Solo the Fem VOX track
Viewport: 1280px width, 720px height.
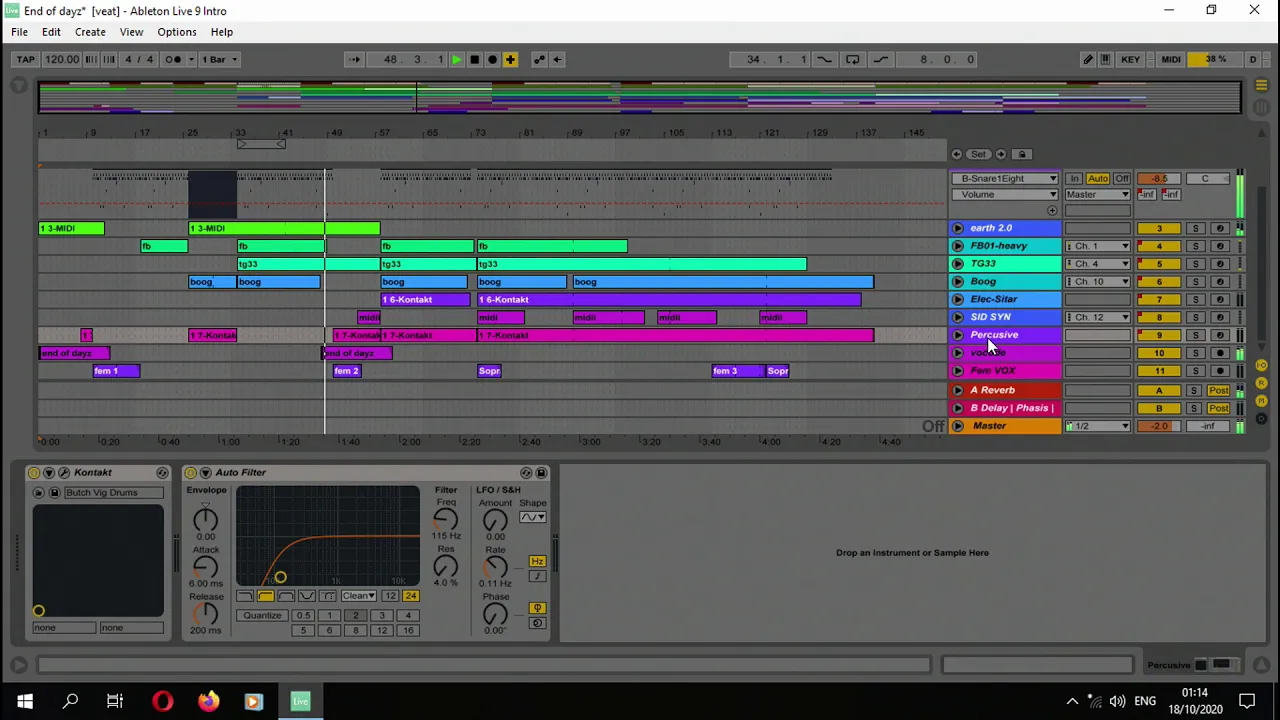[x=1195, y=371]
